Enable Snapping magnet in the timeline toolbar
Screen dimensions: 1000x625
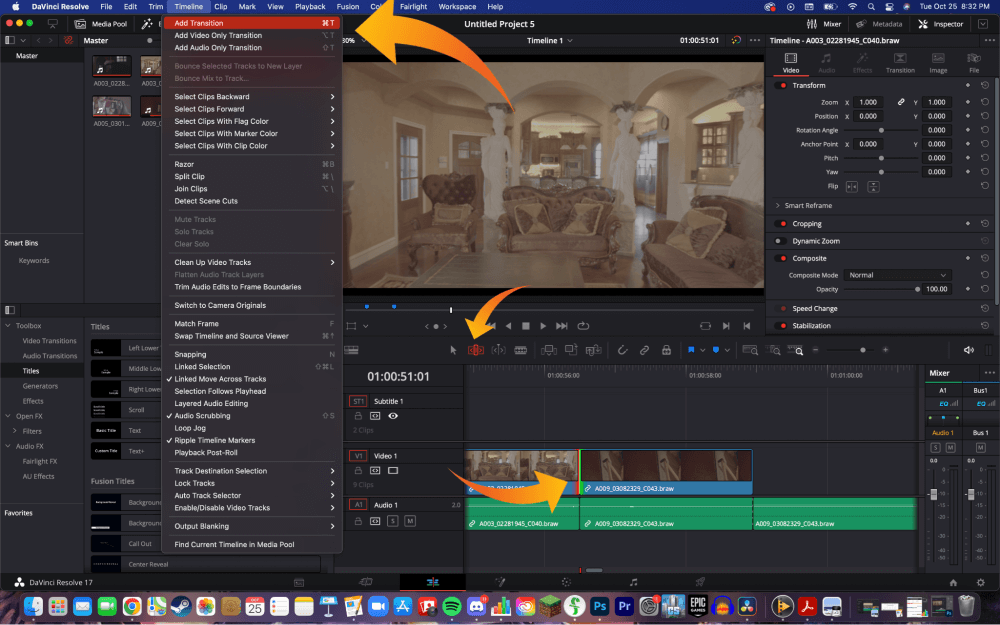pos(622,349)
